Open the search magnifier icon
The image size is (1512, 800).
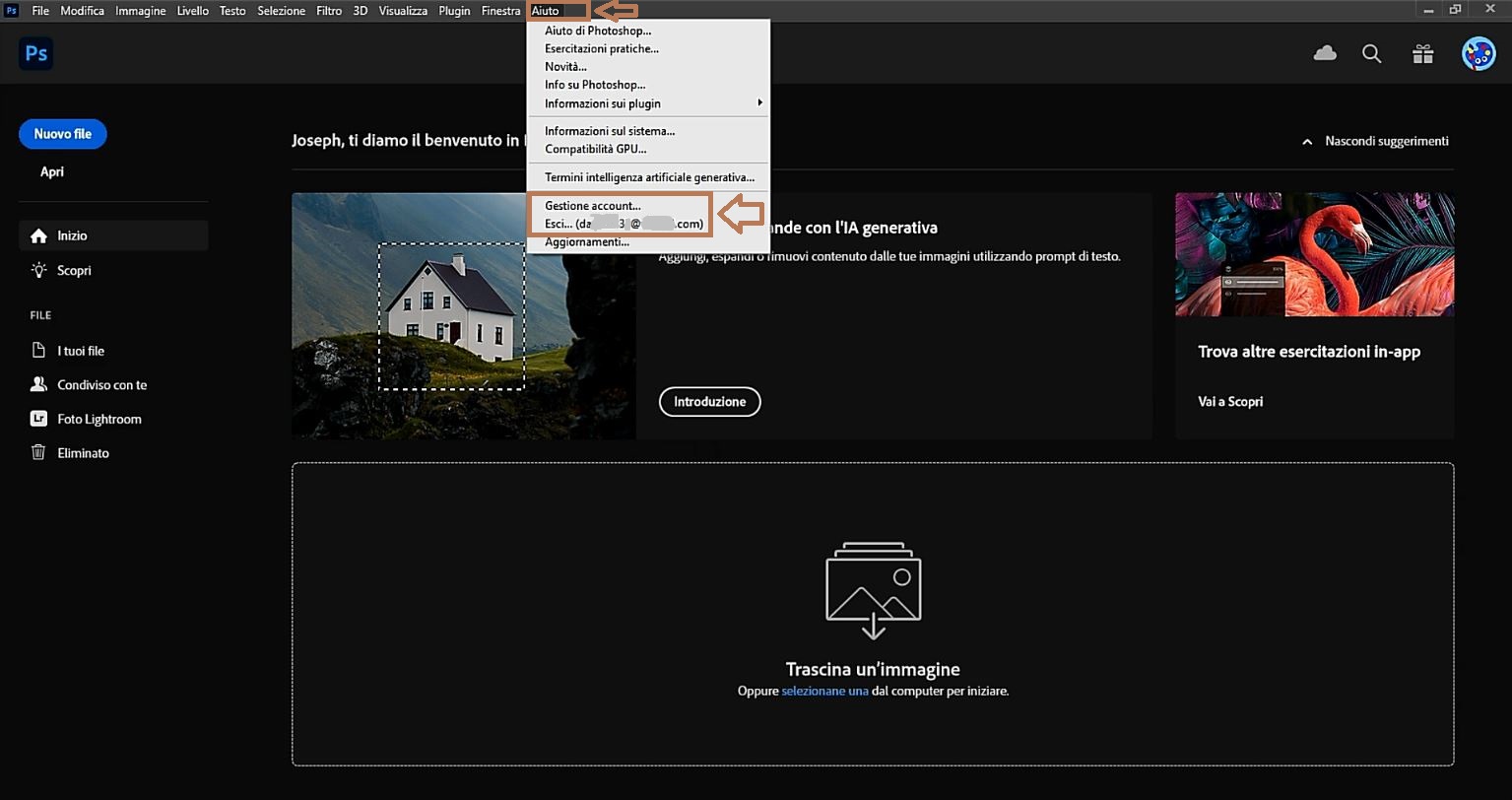pos(1371,54)
